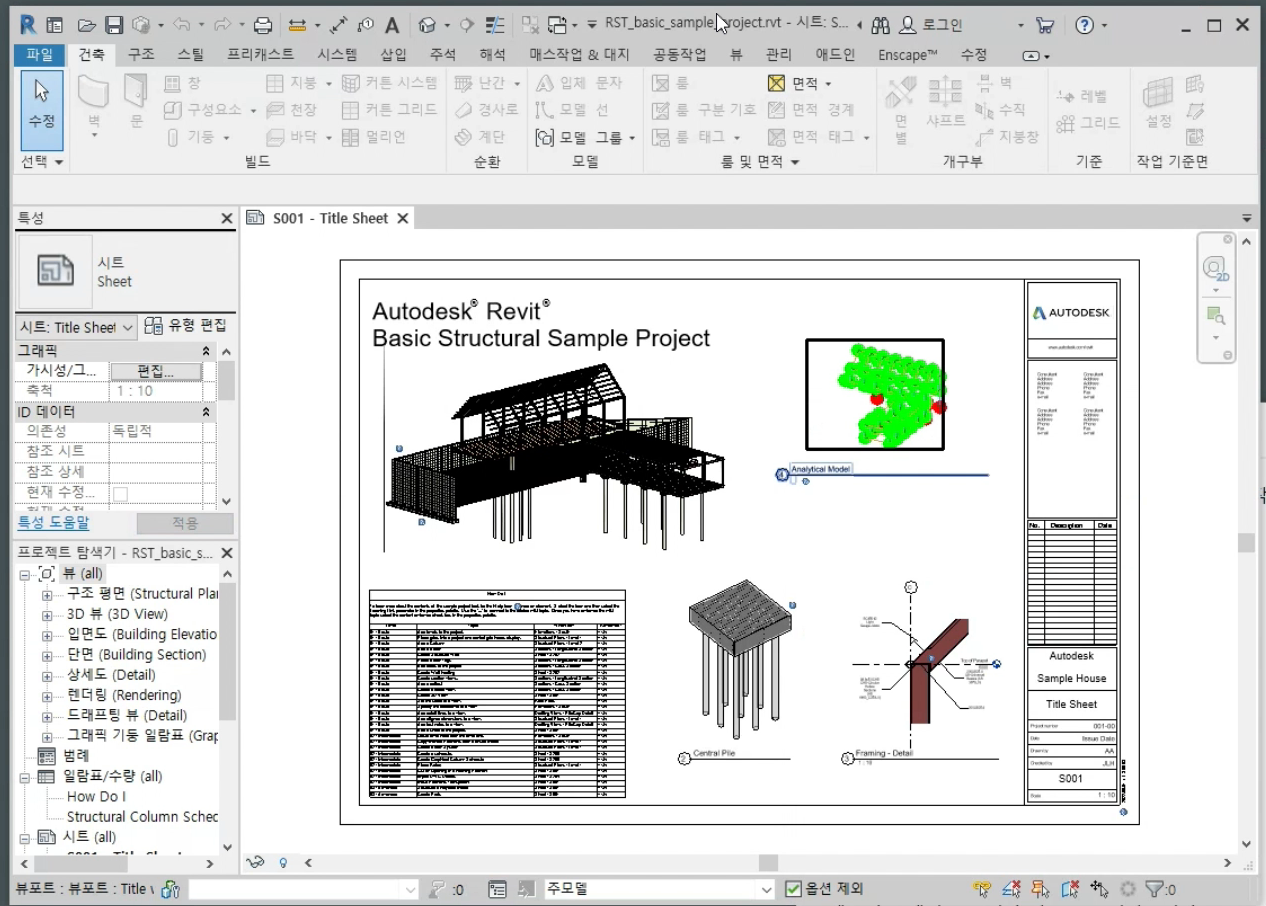This screenshot has height=906, width=1266.
Task: Click the Text 'A' tool in quick access toolbar
Action: [x=392, y=25]
